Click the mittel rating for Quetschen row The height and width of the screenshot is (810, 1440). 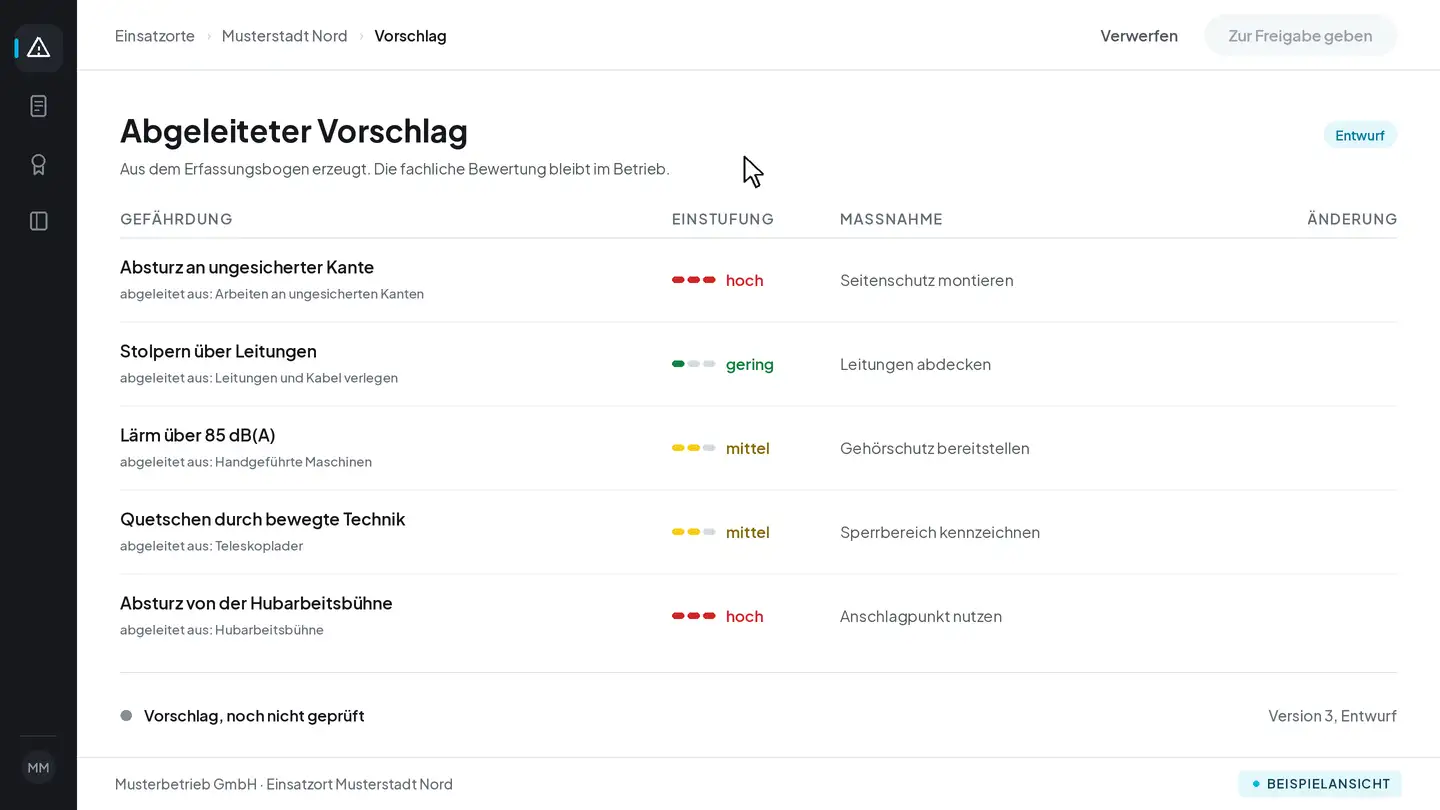(x=721, y=532)
